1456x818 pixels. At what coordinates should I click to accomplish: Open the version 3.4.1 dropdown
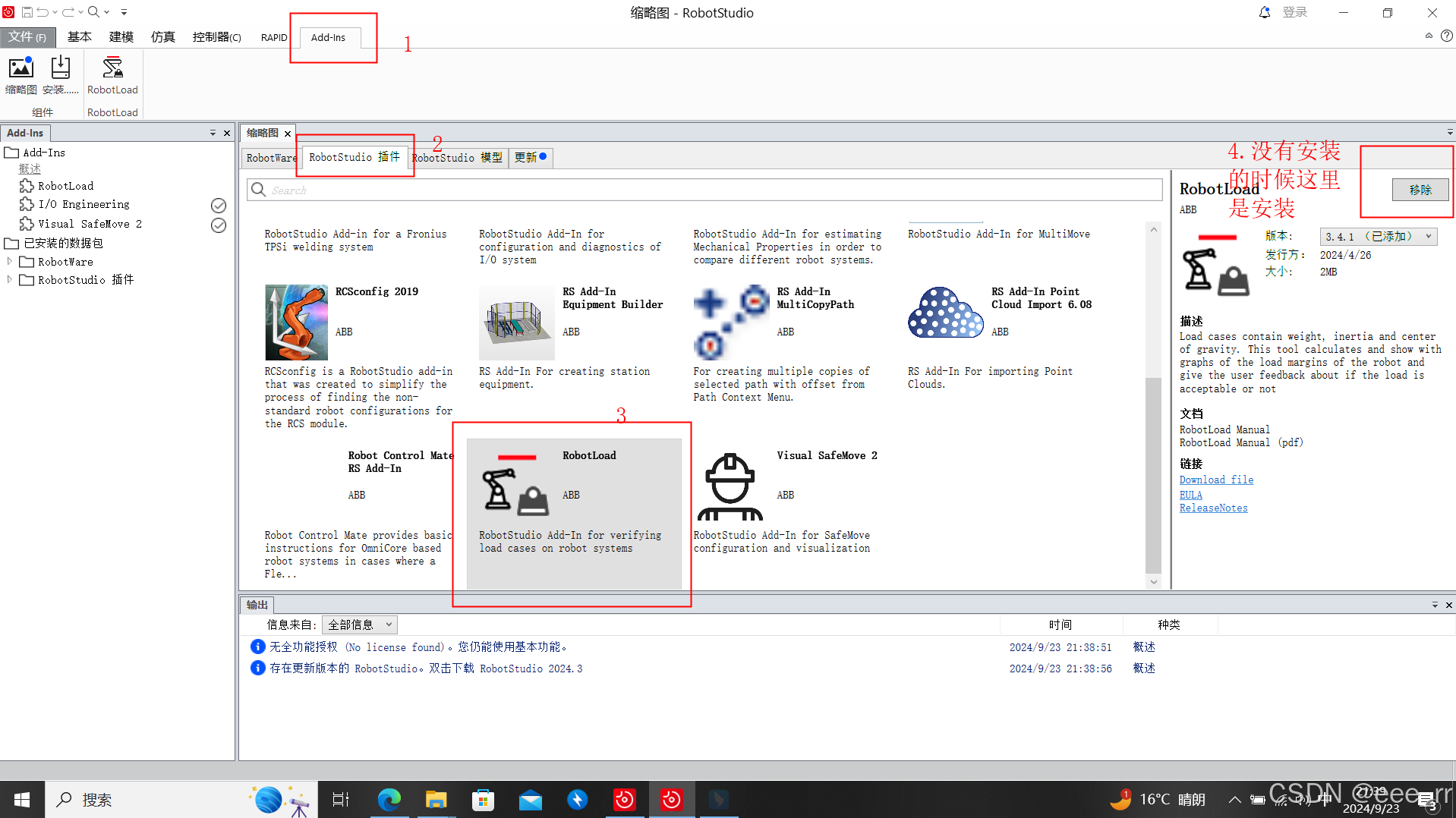coord(1378,237)
